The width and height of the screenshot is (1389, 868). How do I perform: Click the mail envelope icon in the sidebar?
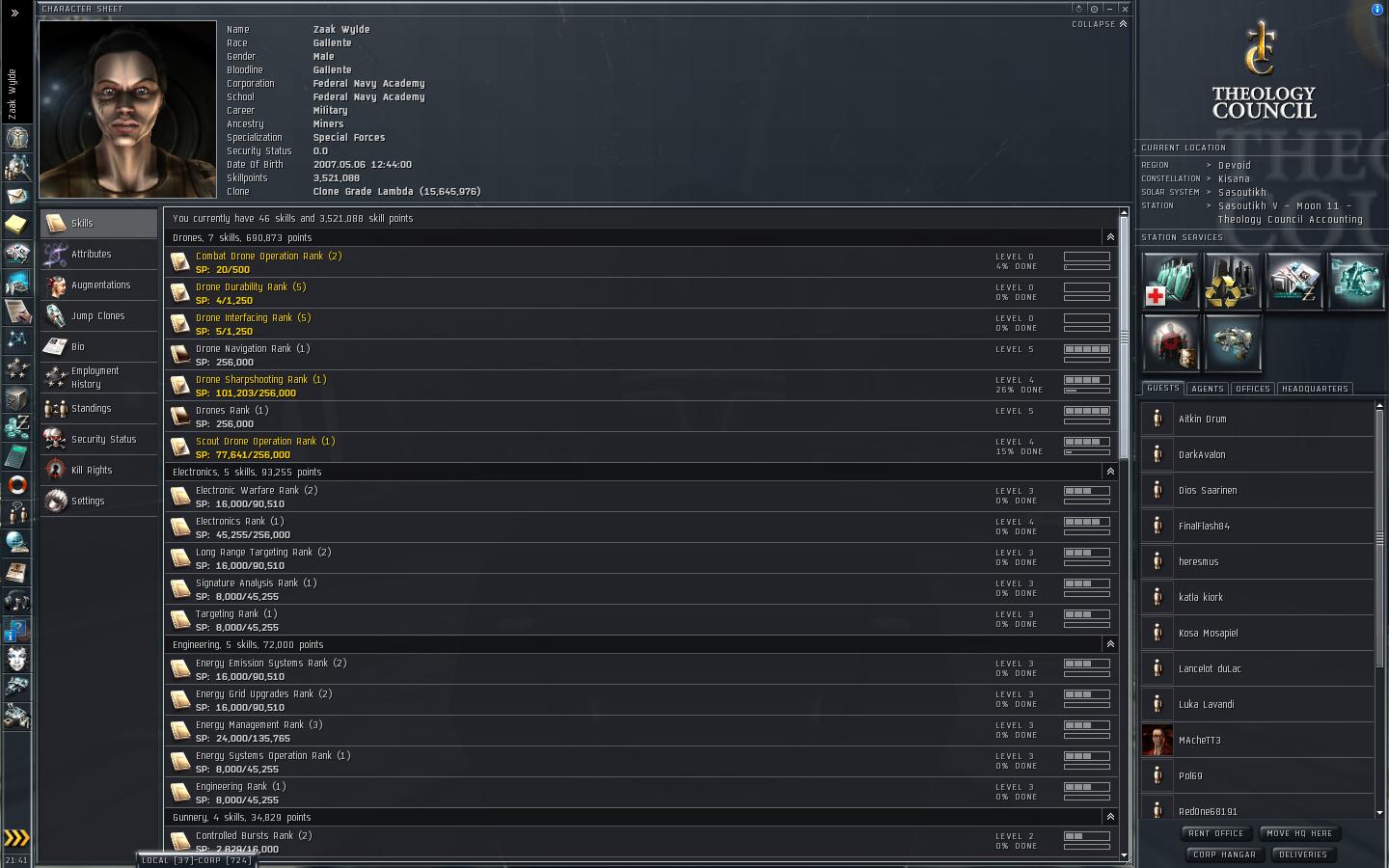[16, 196]
